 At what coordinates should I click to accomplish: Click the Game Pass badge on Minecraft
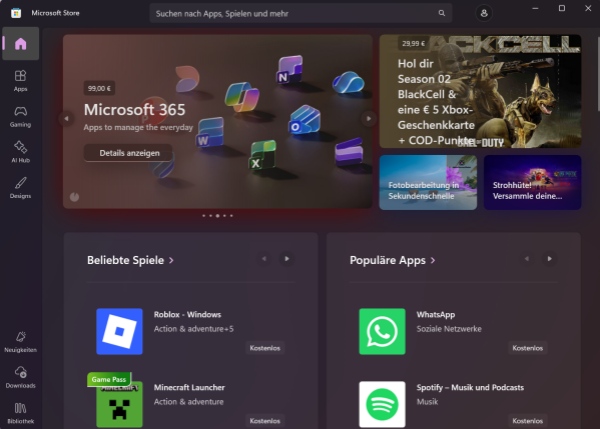pos(109,379)
